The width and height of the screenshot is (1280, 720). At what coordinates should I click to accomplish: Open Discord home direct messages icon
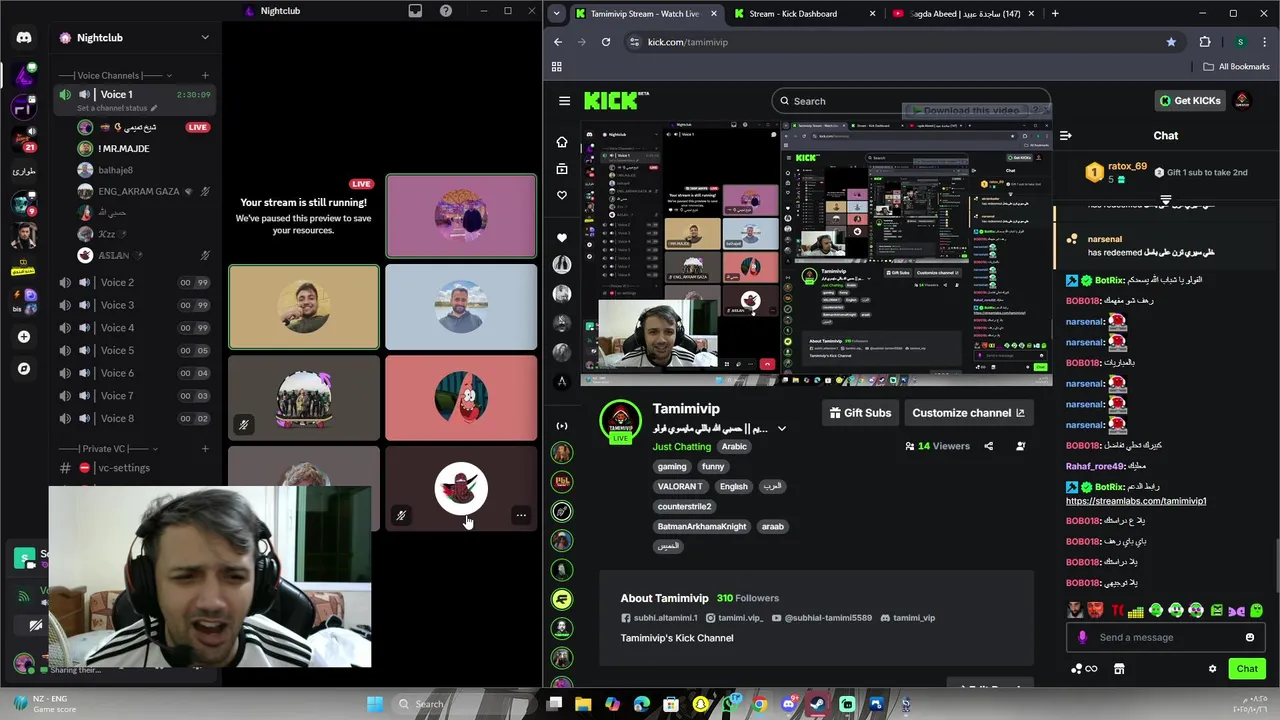(24, 37)
